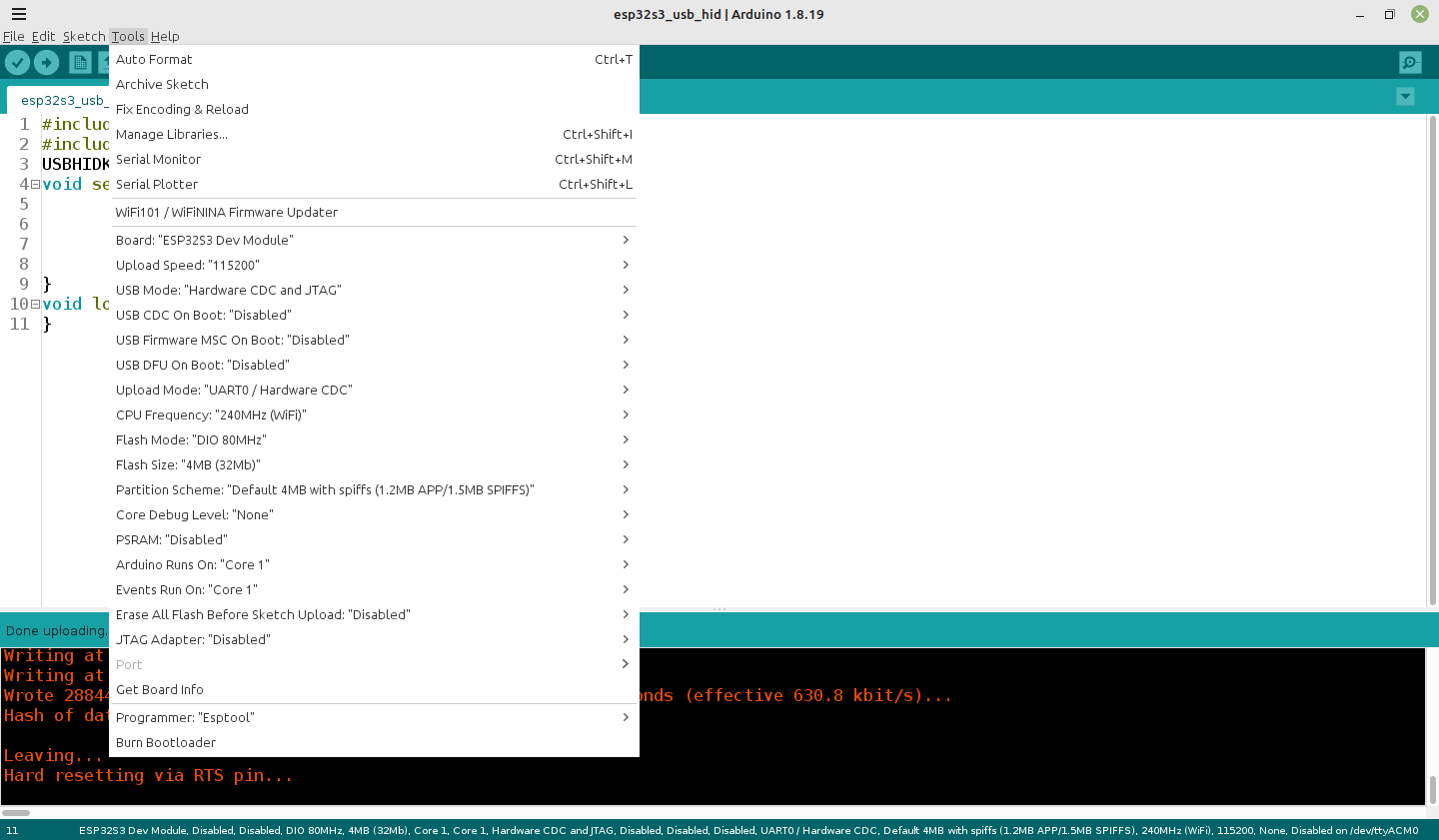Click the "USBHIDK" code on line 3

click(x=76, y=164)
